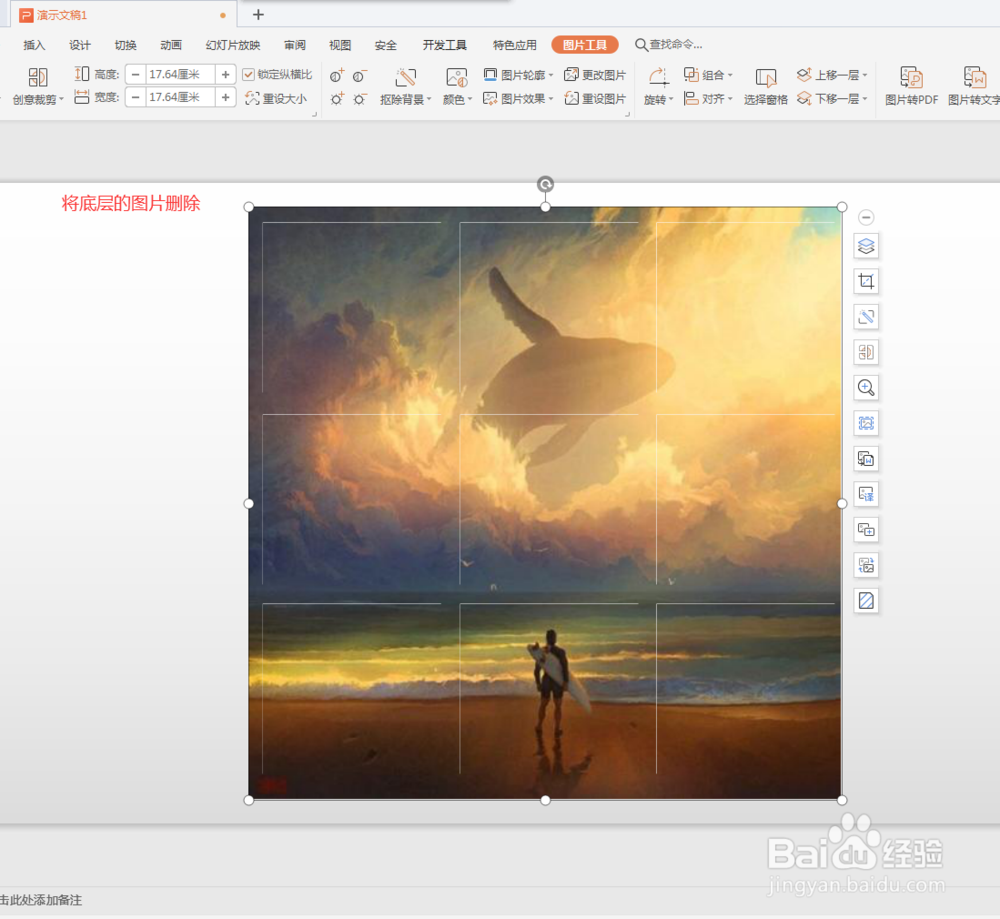Screen dimensions: 1000x919
Task: Click the picture translate floating icon
Action: pyautogui.click(x=866, y=494)
